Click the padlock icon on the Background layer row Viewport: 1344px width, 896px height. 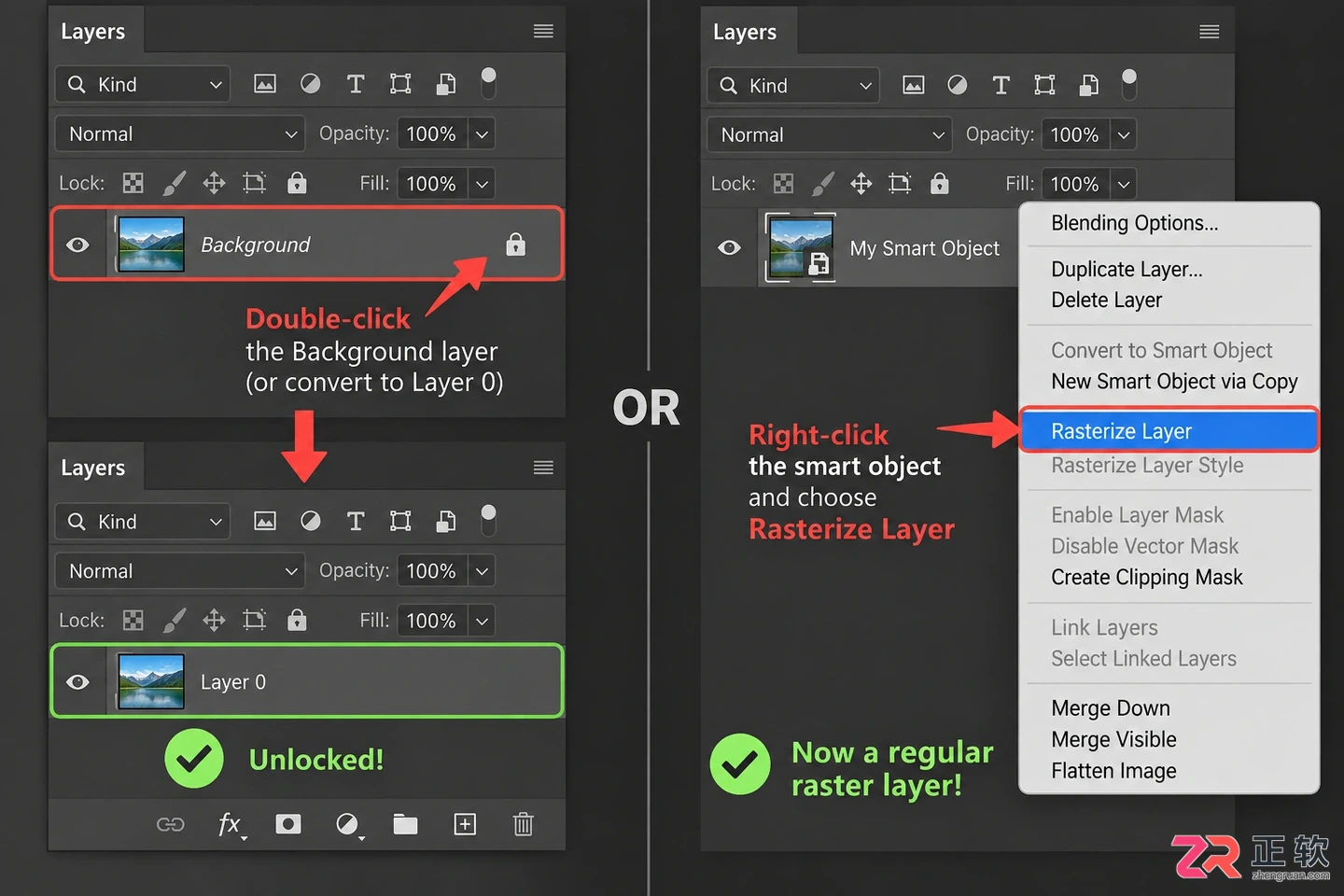(515, 244)
